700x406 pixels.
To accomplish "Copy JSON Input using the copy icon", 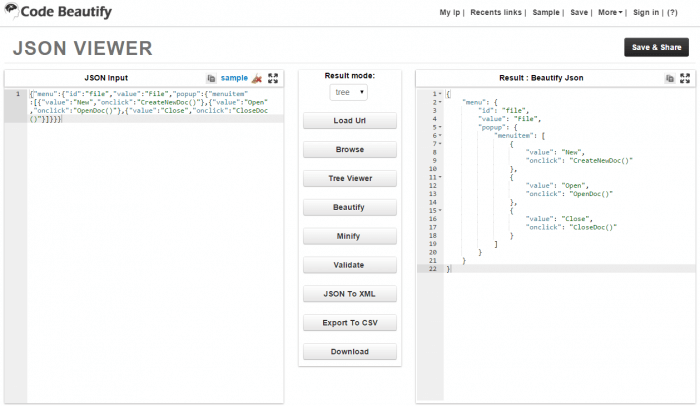I will pos(211,79).
